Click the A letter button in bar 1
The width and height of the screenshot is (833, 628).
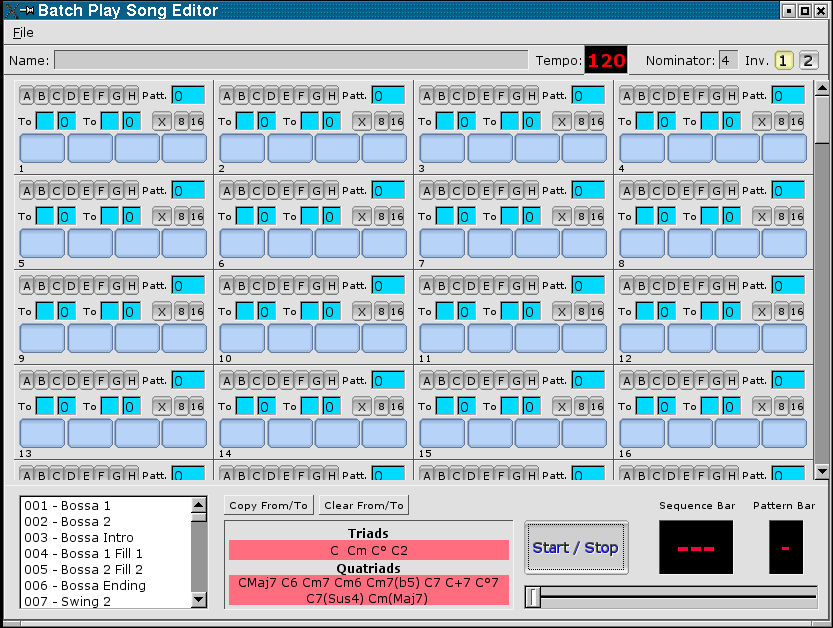27,96
